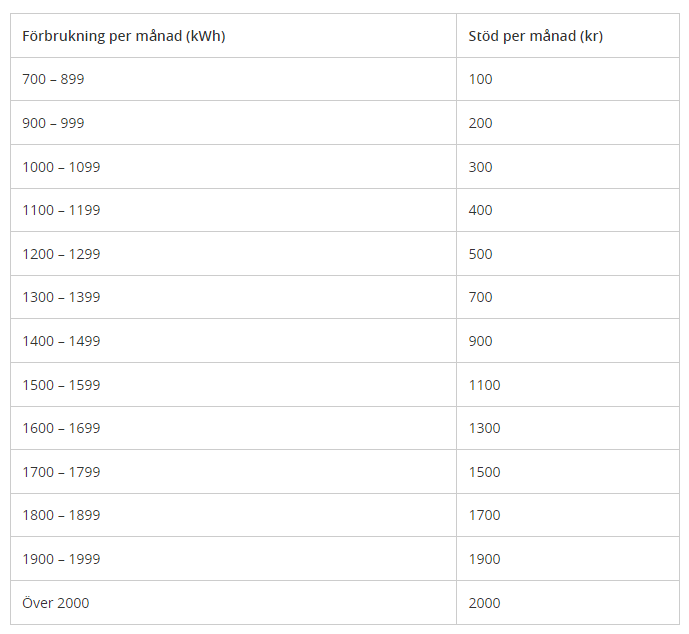Select the 1800 – 1899 range cell
689x634 pixels.
[62, 515]
